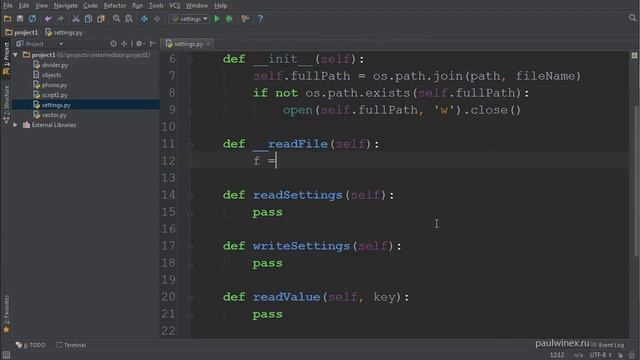
Task: Collapse the project1 root folder
Action: tap(16, 55)
